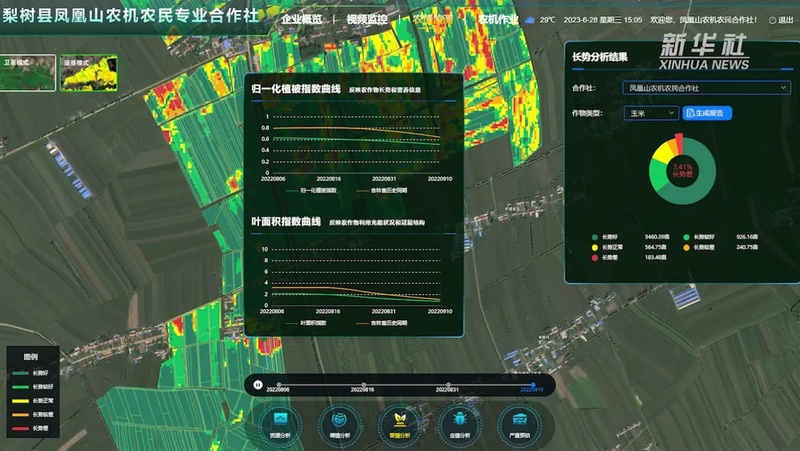
Task: Click the 生成报告 button
Action: (x=707, y=113)
